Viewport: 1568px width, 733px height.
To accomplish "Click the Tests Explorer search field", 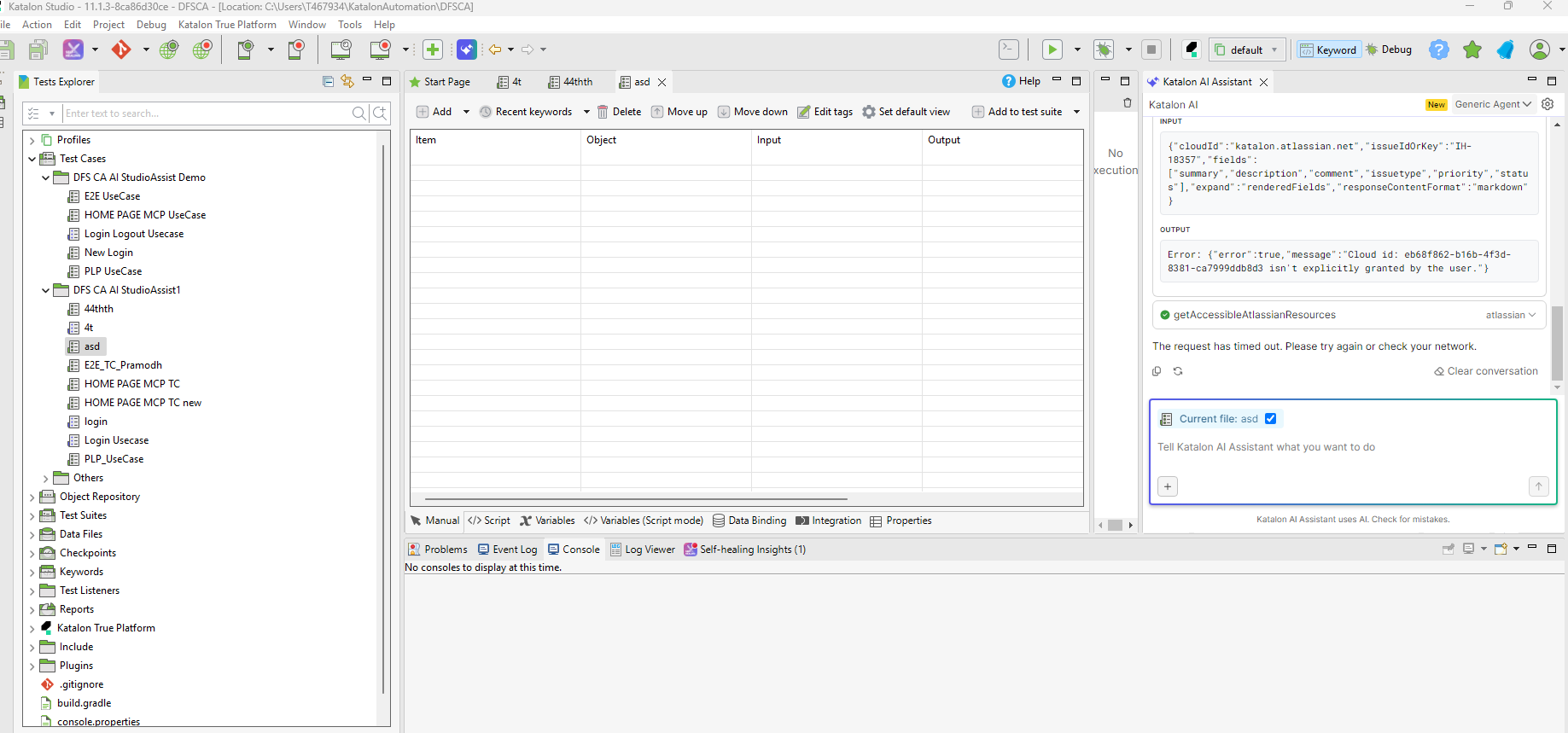I will click(208, 113).
